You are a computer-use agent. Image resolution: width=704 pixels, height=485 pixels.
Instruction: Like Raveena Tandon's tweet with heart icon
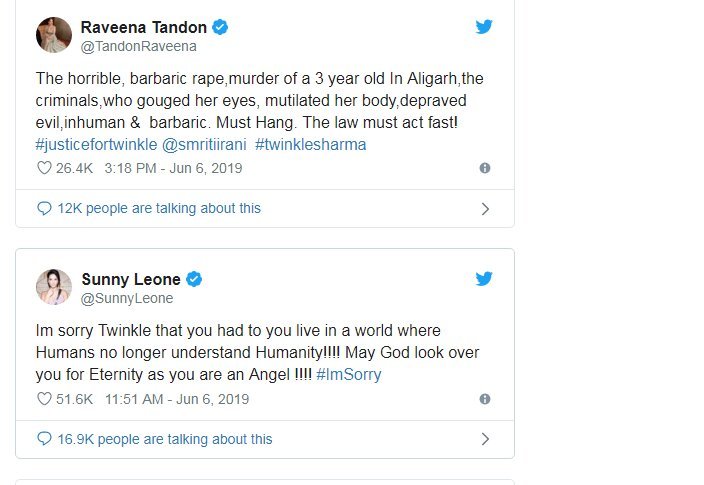43,168
